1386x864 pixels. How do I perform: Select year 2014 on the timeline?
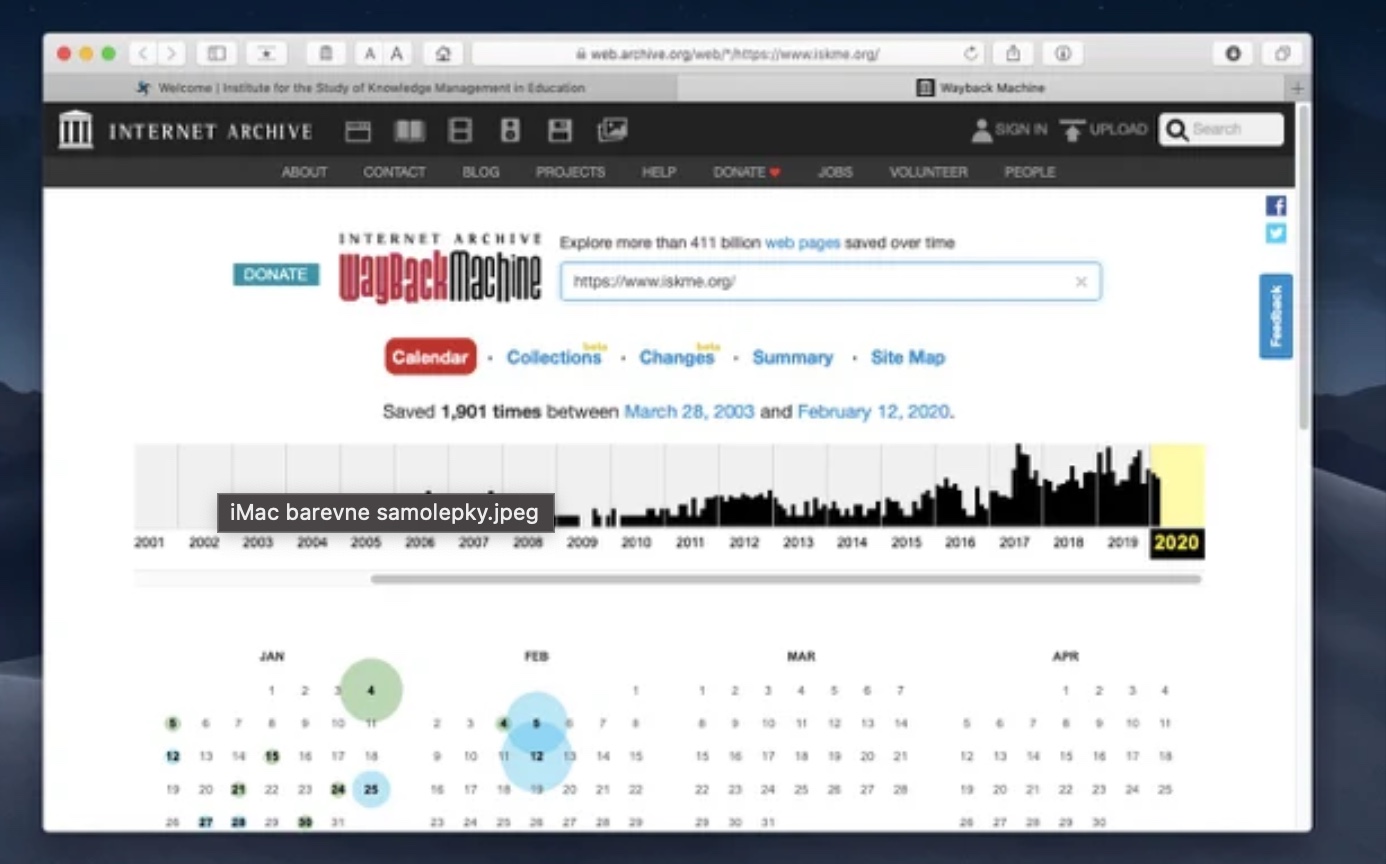pyautogui.click(x=852, y=543)
